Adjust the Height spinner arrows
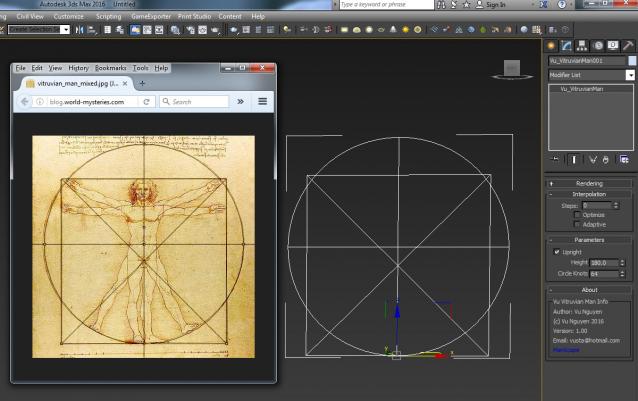This screenshot has width=638, height=401. point(622,263)
